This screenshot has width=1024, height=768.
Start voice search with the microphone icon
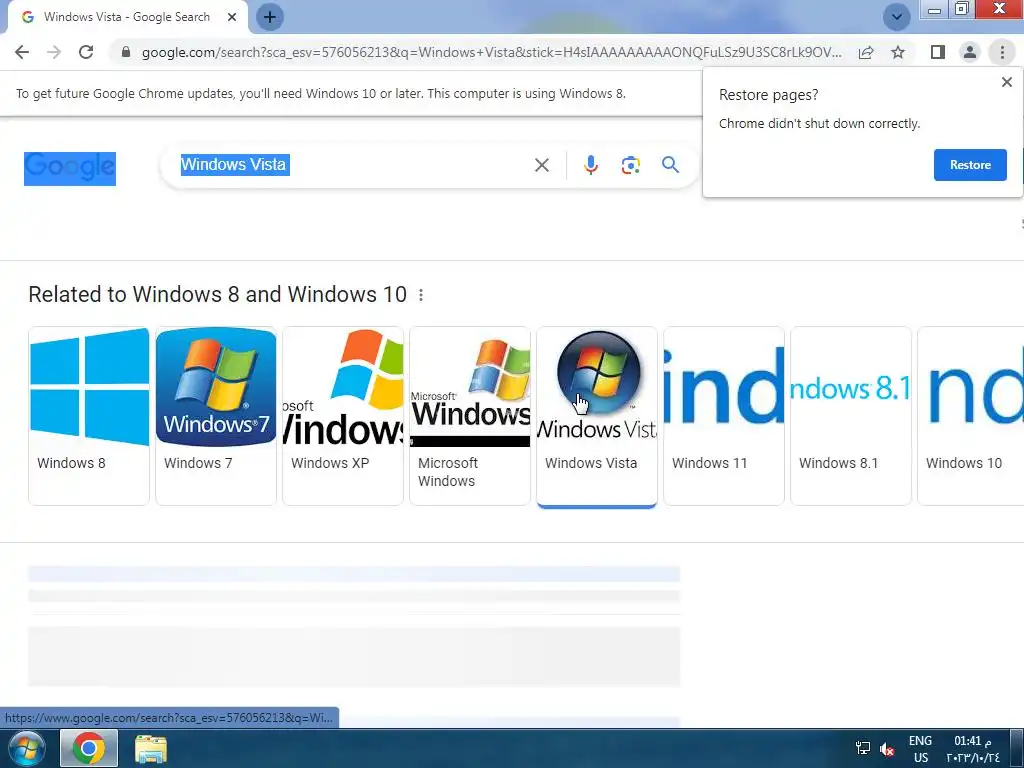click(x=591, y=165)
